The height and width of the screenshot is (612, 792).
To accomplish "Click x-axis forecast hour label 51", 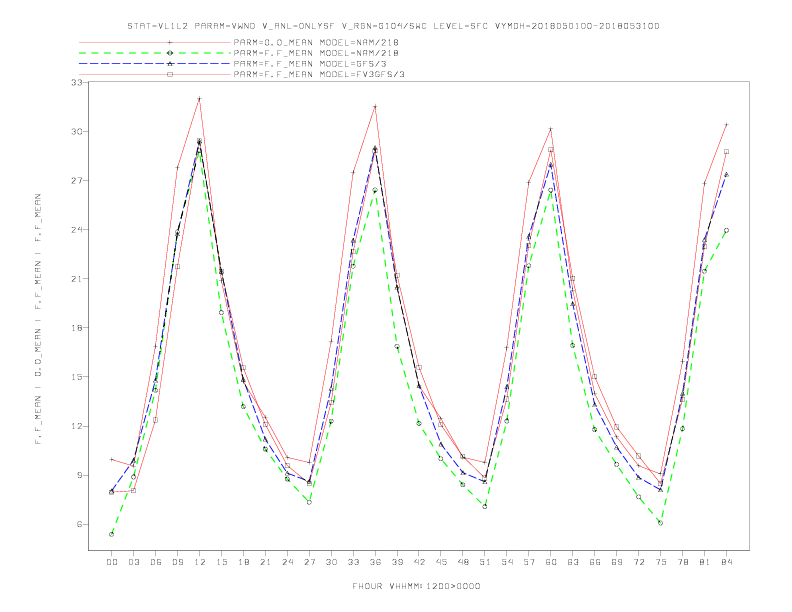I will click(485, 562).
